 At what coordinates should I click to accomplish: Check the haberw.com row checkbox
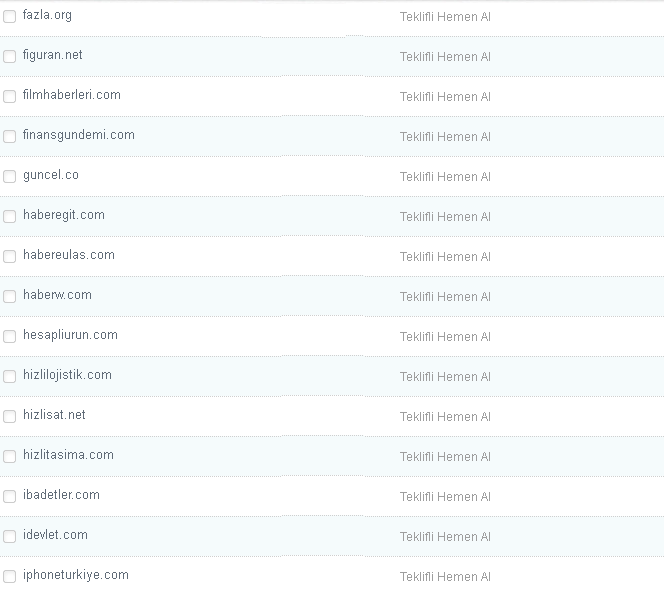click(10, 297)
